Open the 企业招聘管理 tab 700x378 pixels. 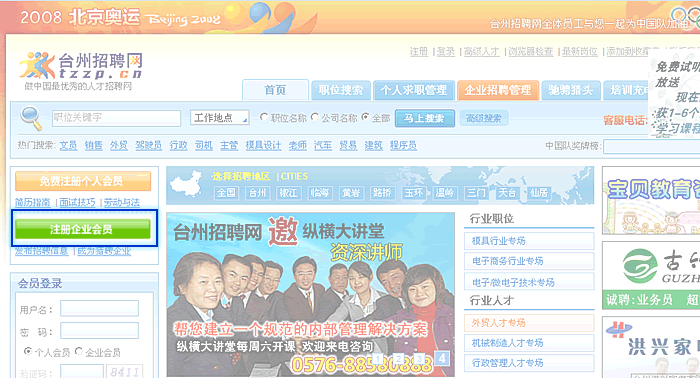tap(498, 90)
